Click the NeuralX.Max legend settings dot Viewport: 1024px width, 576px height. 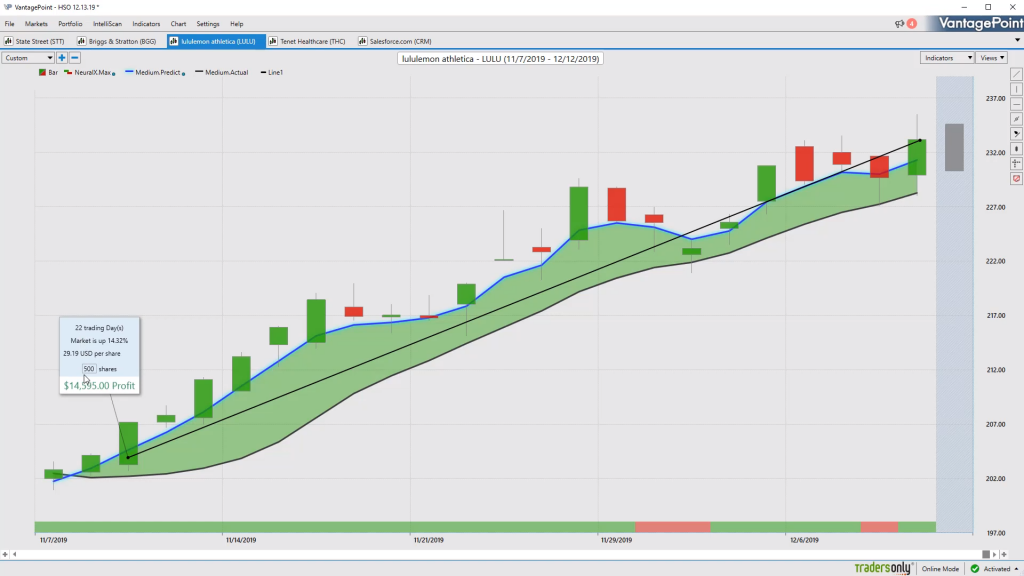point(114,74)
